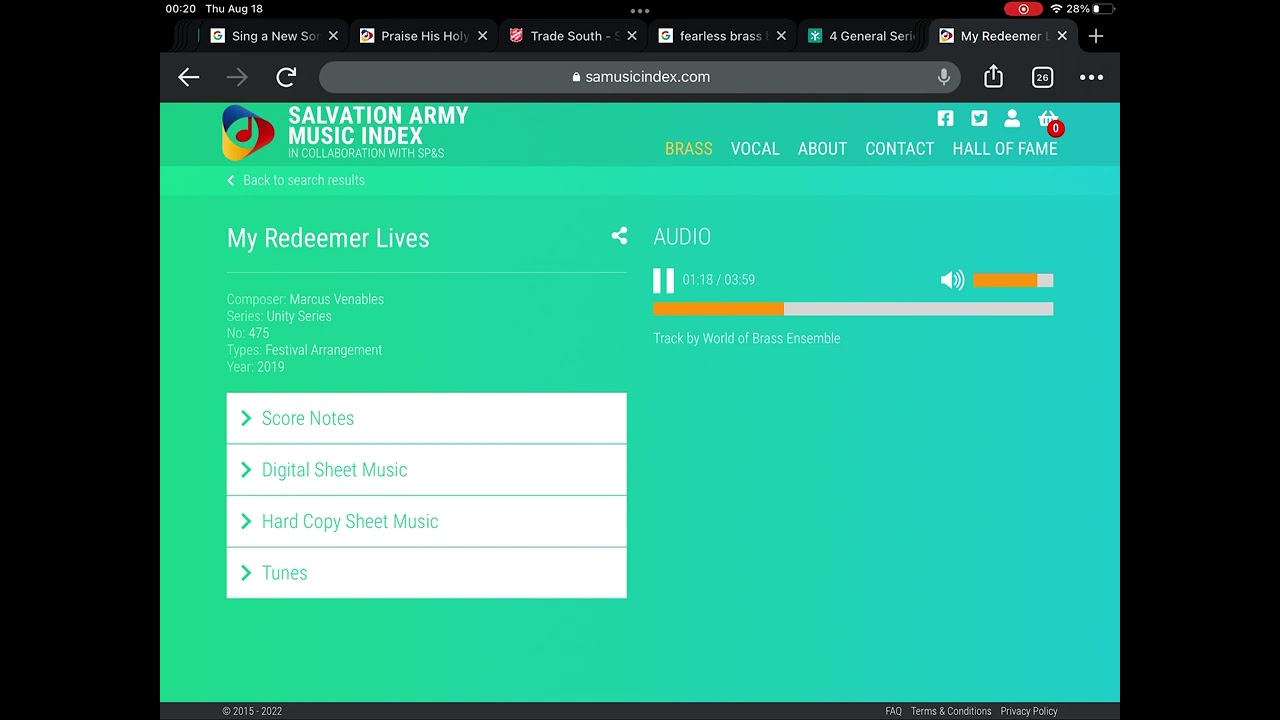Screen dimensions: 1280x720
Task: Open Privacy Policy footer link
Action: pyautogui.click(x=1029, y=711)
